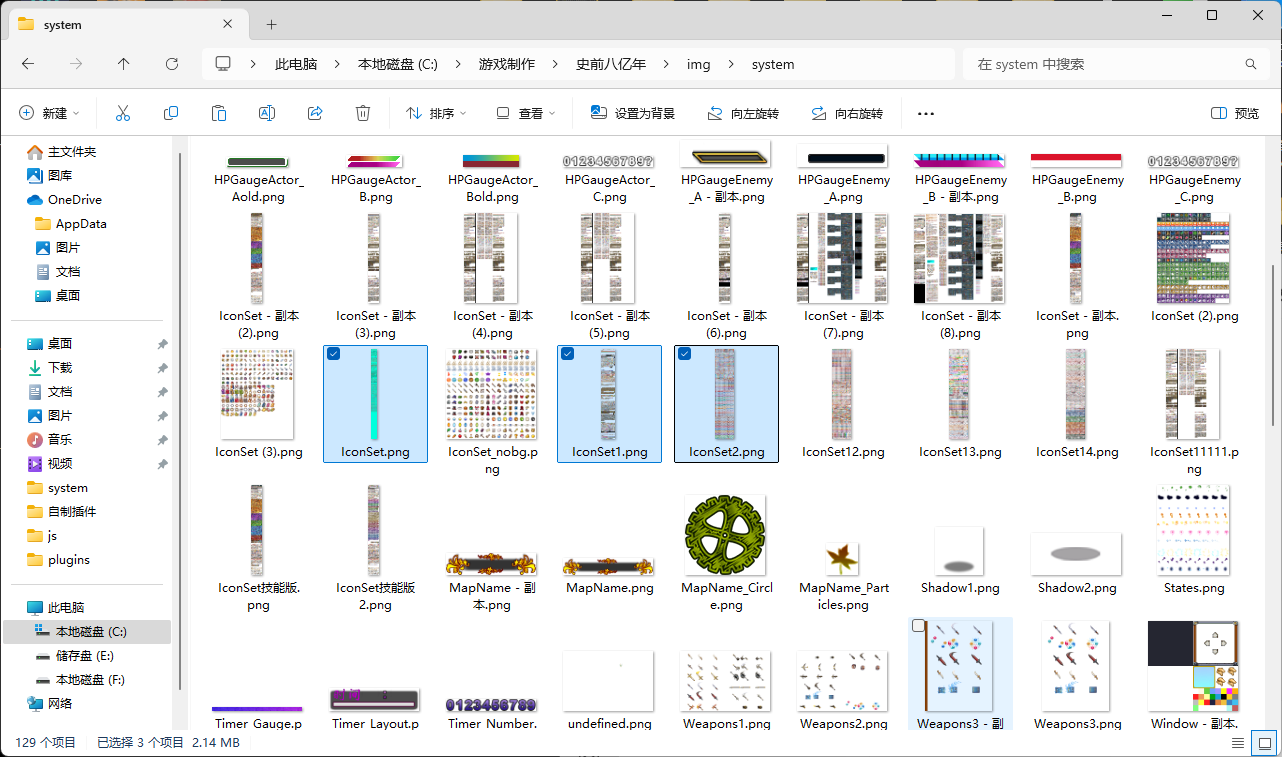The width and height of the screenshot is (1282, 757).
Task: Click Rotate left (向左旋转)
Action: point(743,113)
